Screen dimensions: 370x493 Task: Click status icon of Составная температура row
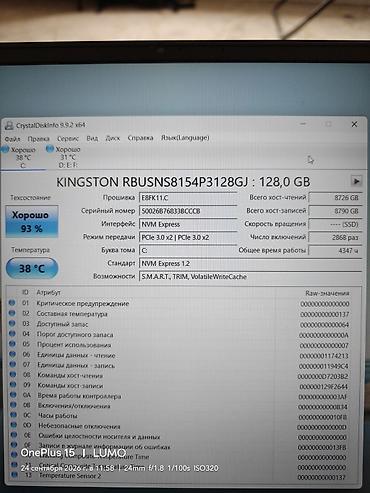pyautogui.click(x=12, y=313)
